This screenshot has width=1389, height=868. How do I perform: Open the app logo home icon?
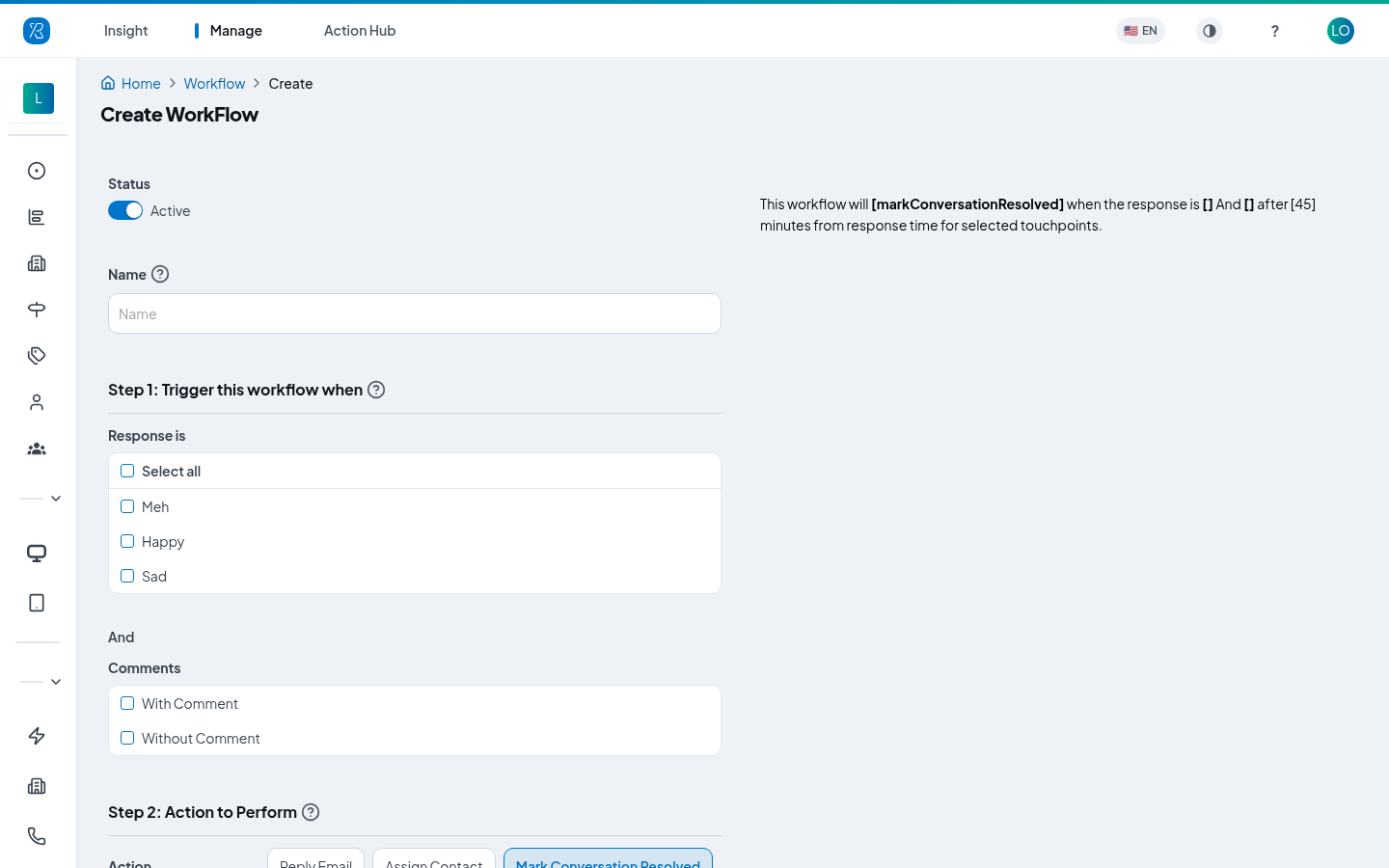pyautogui.click(x=37, y=31)
